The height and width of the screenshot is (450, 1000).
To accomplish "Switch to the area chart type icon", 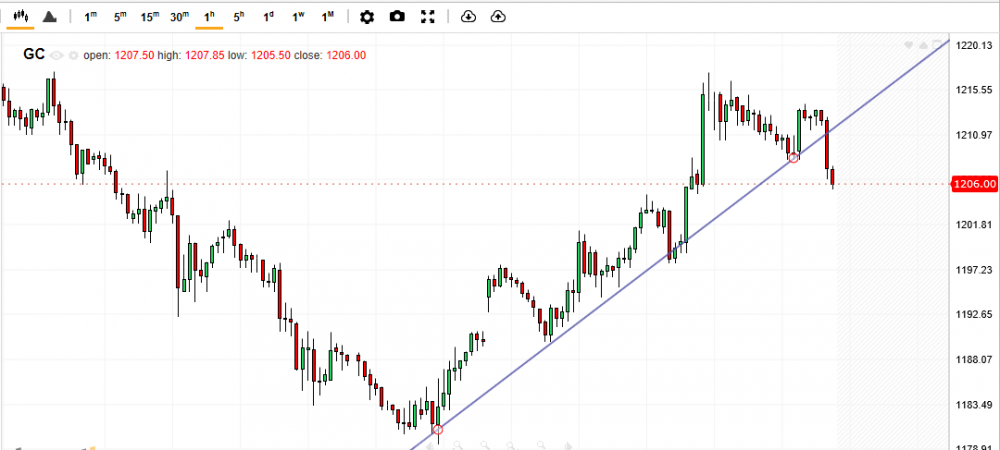I will tap(50, 17).
